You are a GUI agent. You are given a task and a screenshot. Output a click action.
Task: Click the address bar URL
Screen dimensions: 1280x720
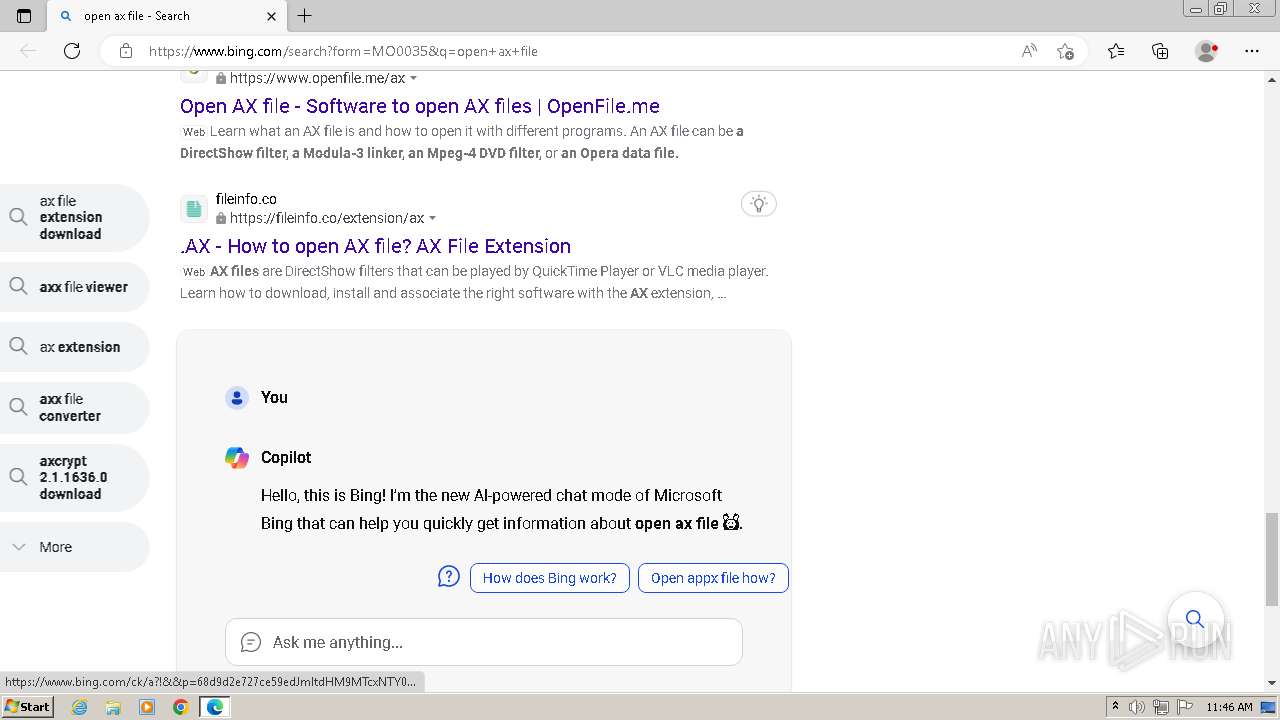click(x=343, y=51)
